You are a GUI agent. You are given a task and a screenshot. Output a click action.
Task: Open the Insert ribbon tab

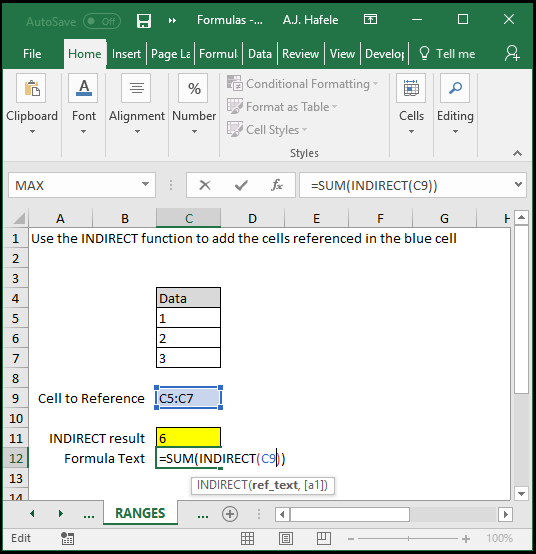click(x=126, y=54)
